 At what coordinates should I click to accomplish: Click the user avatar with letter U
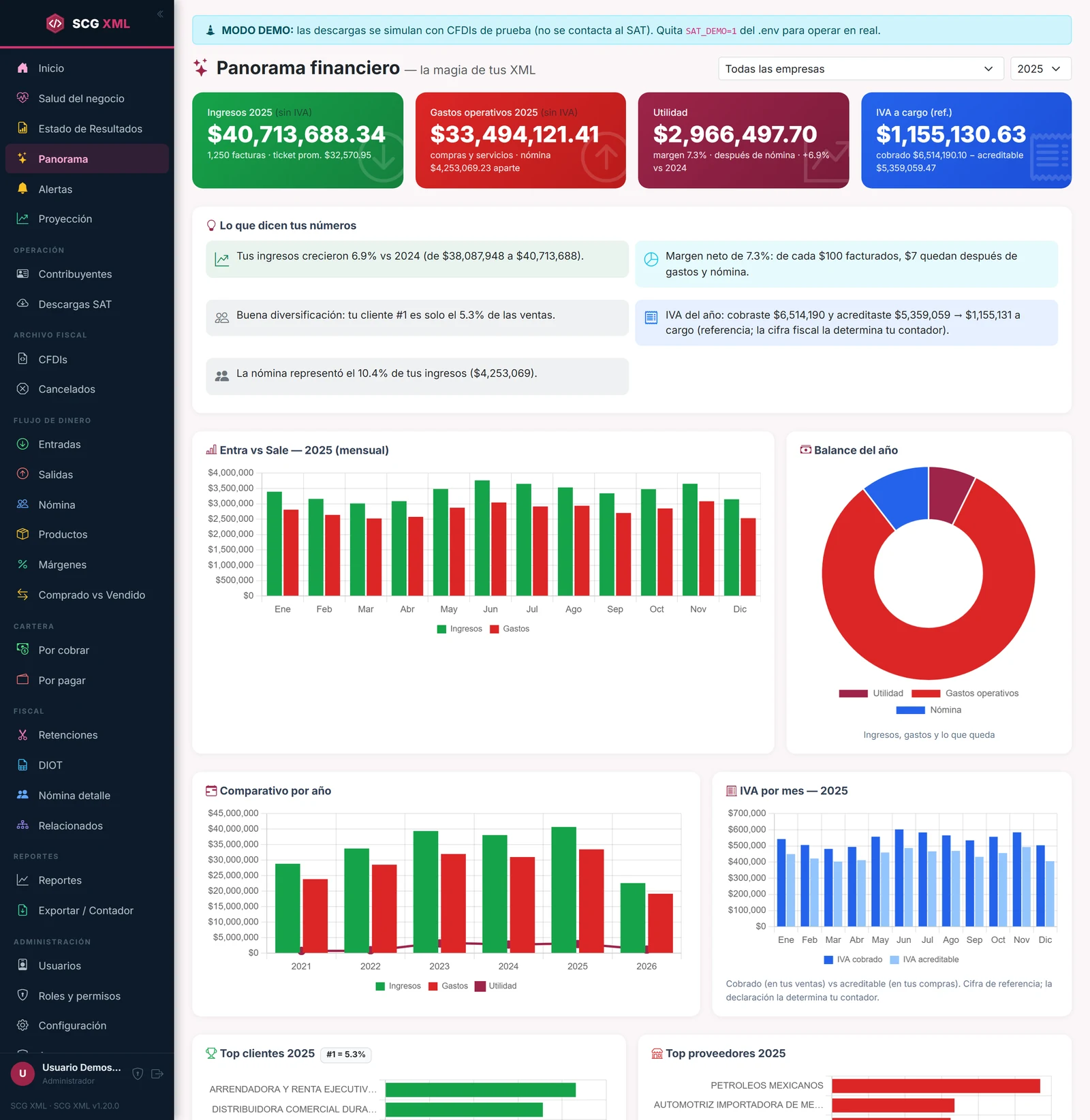tap(22, 1074)
